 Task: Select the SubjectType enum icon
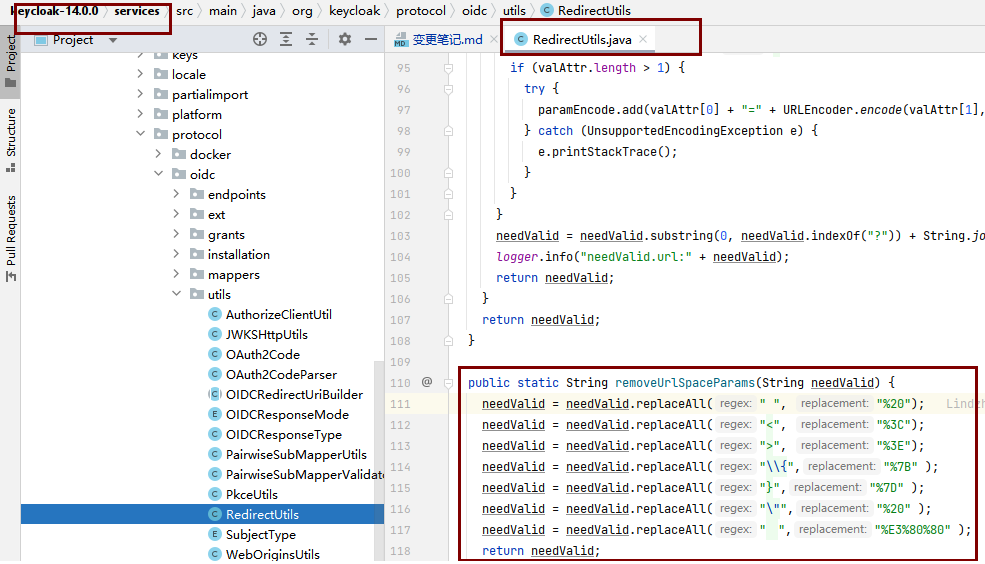(x=215, y=534)
